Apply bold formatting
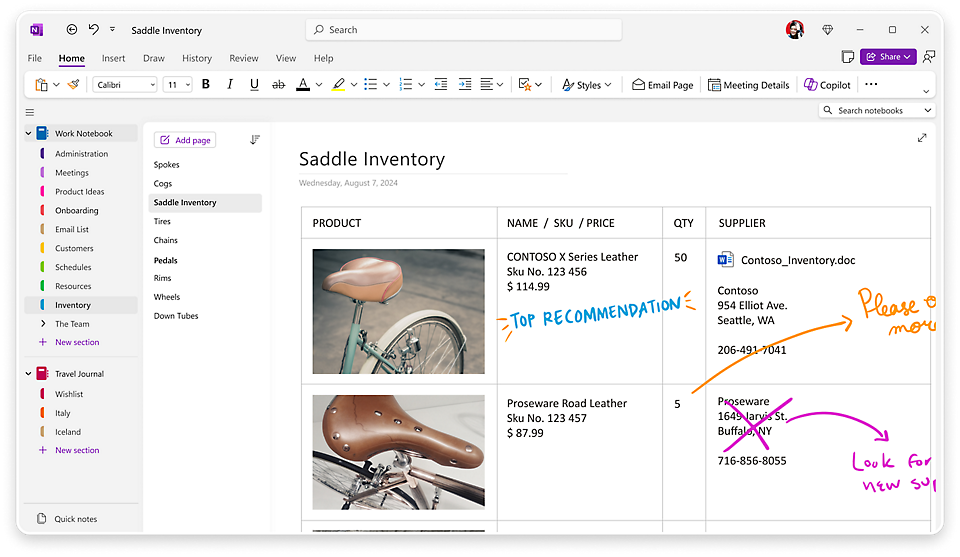 click(x=206, y=85)
